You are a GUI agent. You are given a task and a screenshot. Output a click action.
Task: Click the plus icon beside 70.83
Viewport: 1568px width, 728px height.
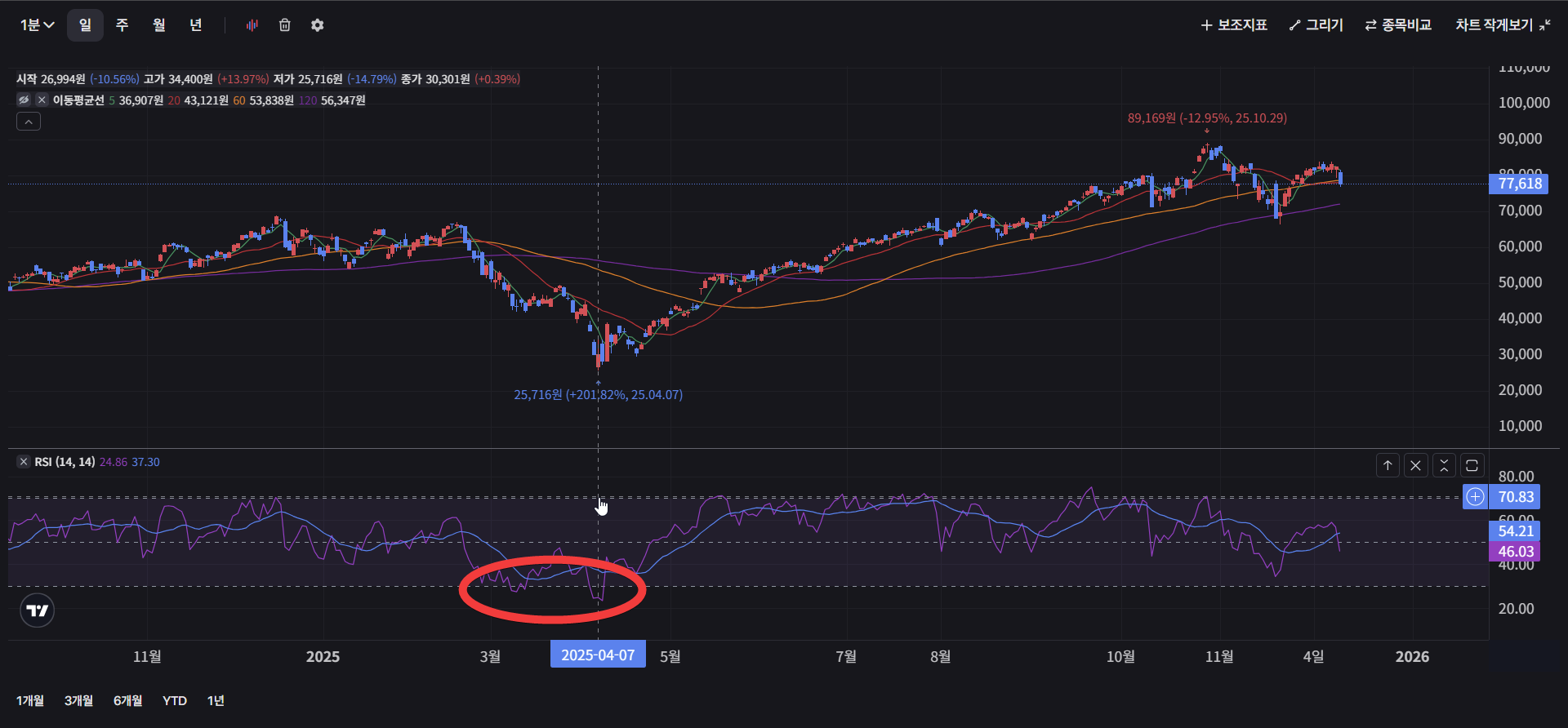click(1475, 496)
